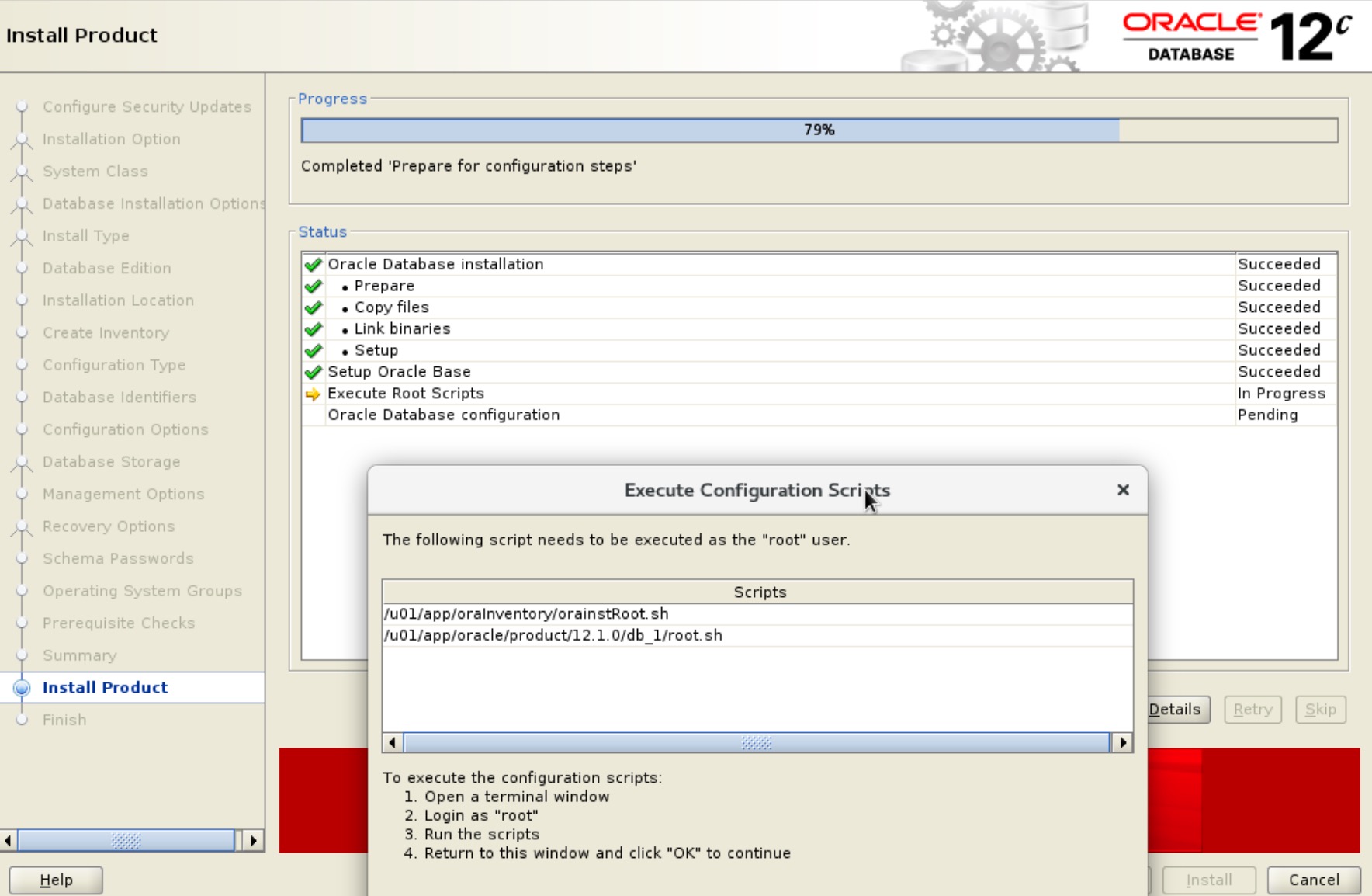This screenshot has height=896, width=1372.
Task: Click the Retry button
Action: pos(1253,709)
